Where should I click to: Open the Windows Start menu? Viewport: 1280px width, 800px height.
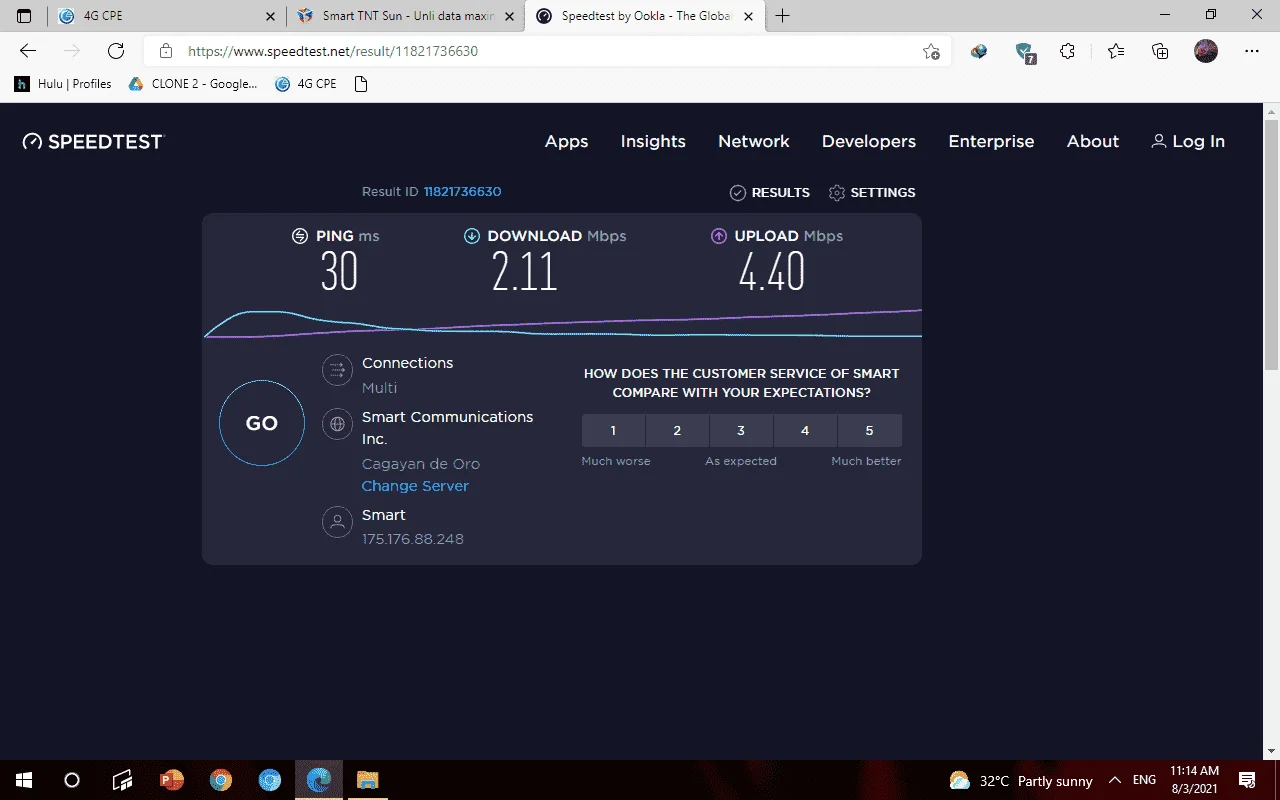tap(24, 780)
